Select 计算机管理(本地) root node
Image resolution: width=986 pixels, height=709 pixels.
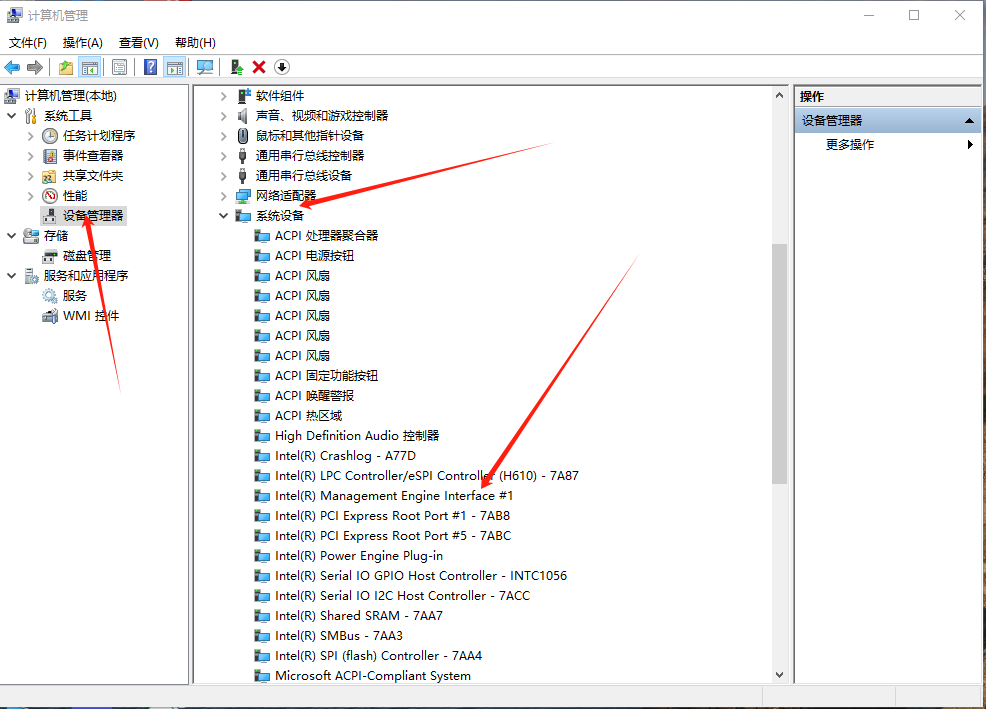click(70, 96)
